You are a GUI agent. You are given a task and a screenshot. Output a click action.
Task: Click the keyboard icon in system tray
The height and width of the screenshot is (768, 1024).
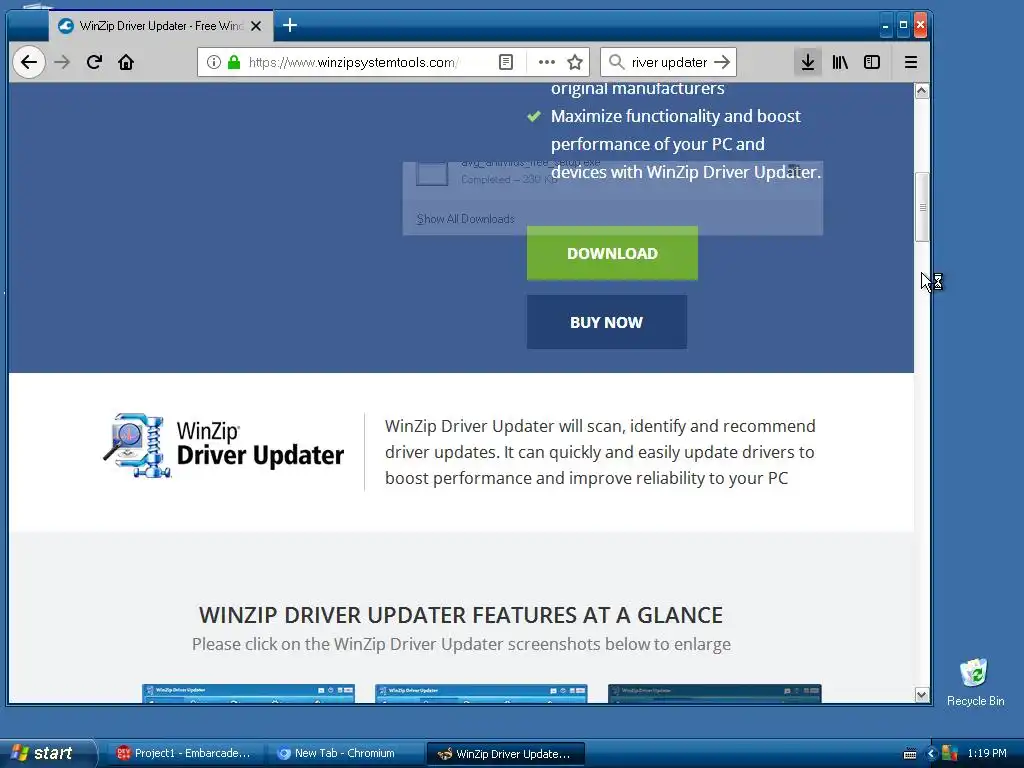pos(910,754)
